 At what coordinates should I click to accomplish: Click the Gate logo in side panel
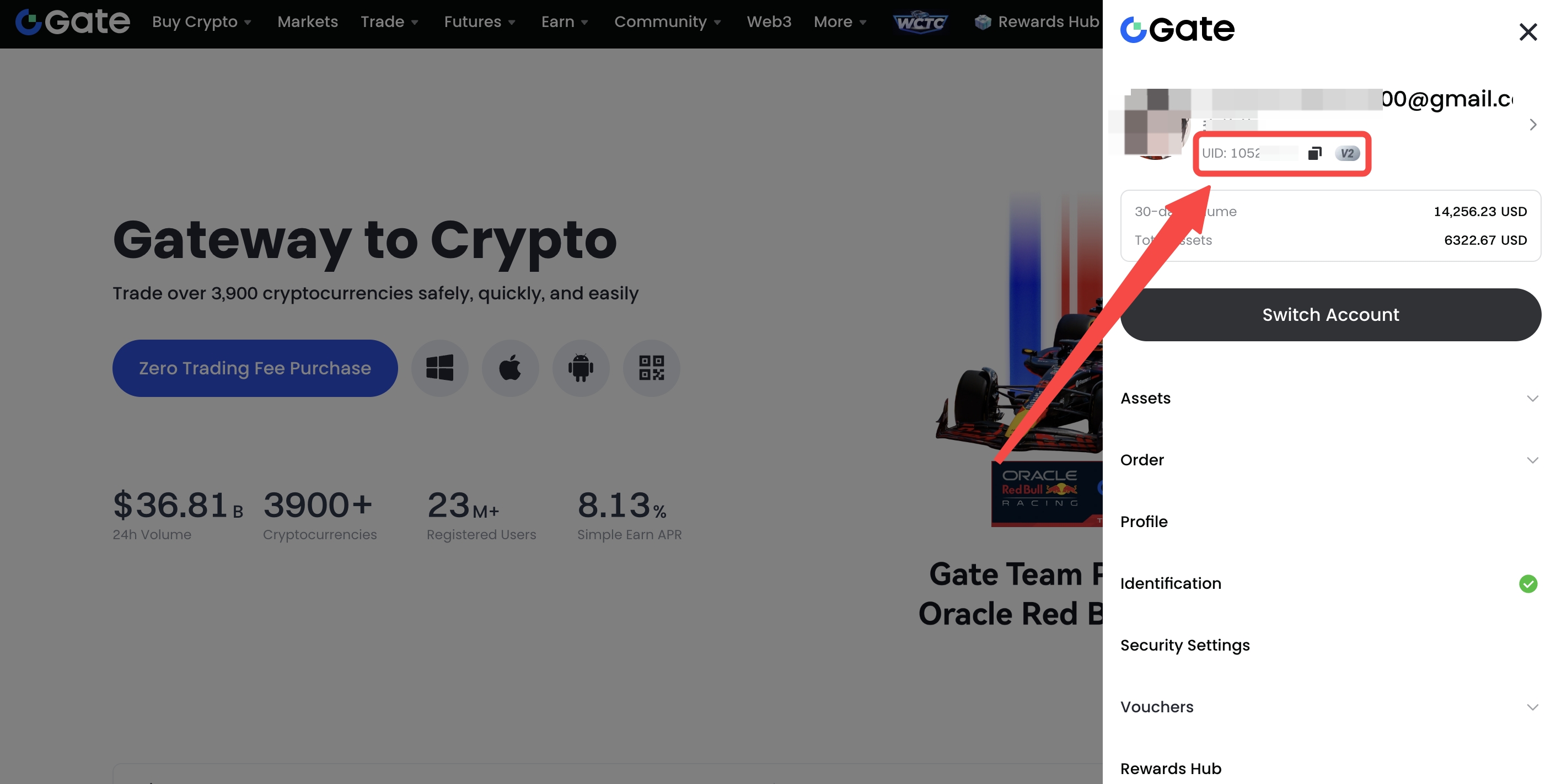(1177, 29)
